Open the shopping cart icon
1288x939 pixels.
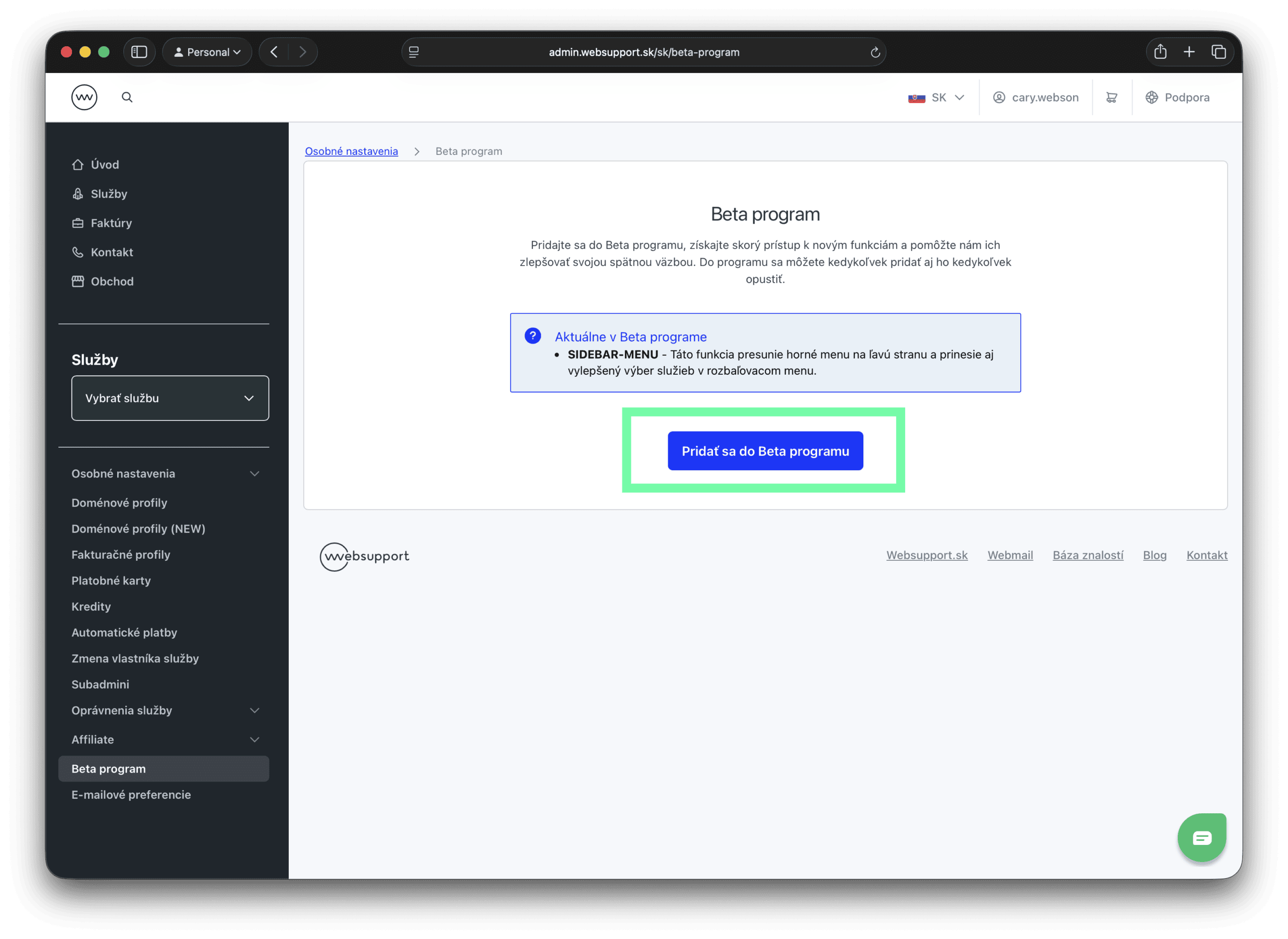(1113, 97)
